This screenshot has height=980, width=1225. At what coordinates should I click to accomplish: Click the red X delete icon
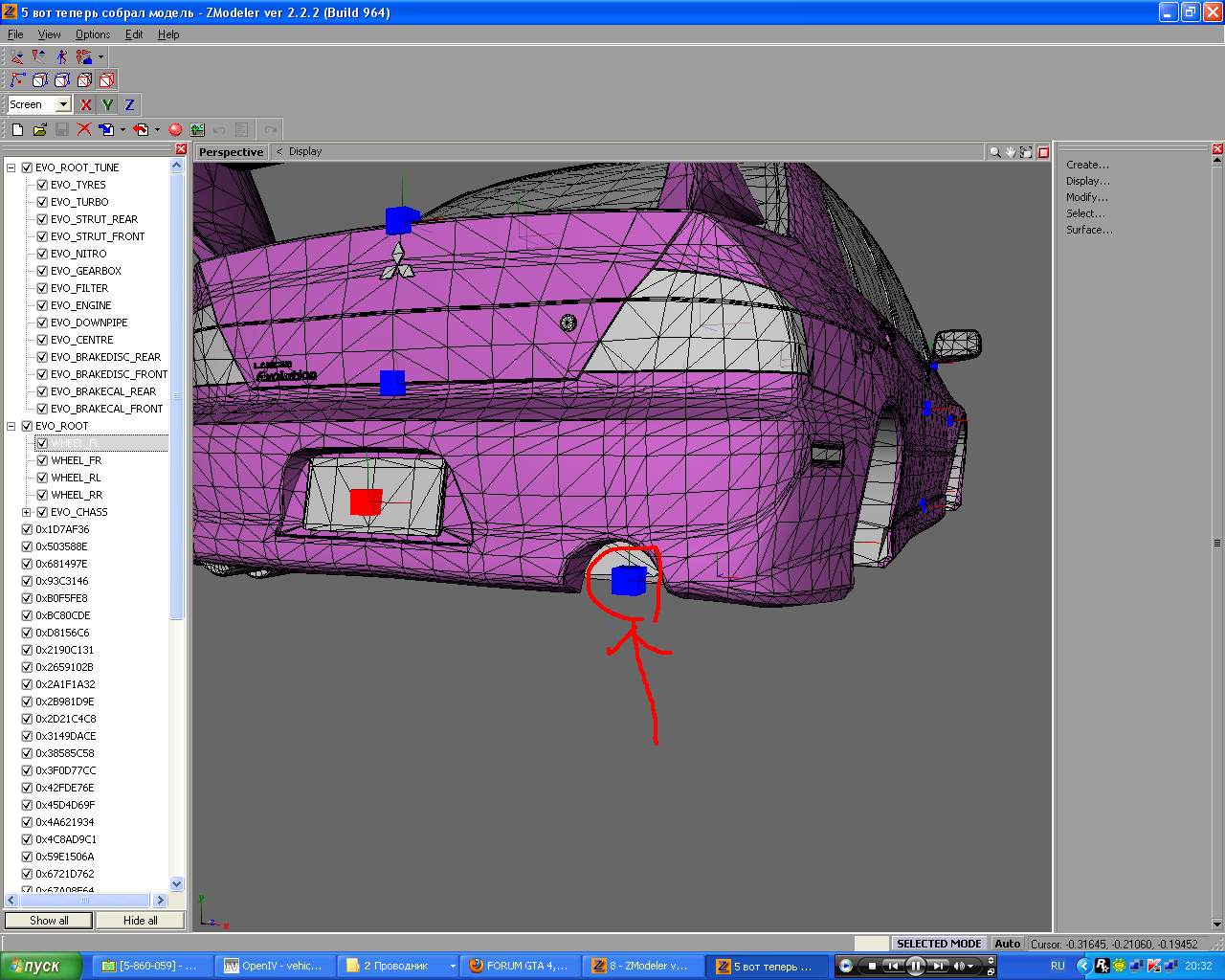(x=84, y=129)
